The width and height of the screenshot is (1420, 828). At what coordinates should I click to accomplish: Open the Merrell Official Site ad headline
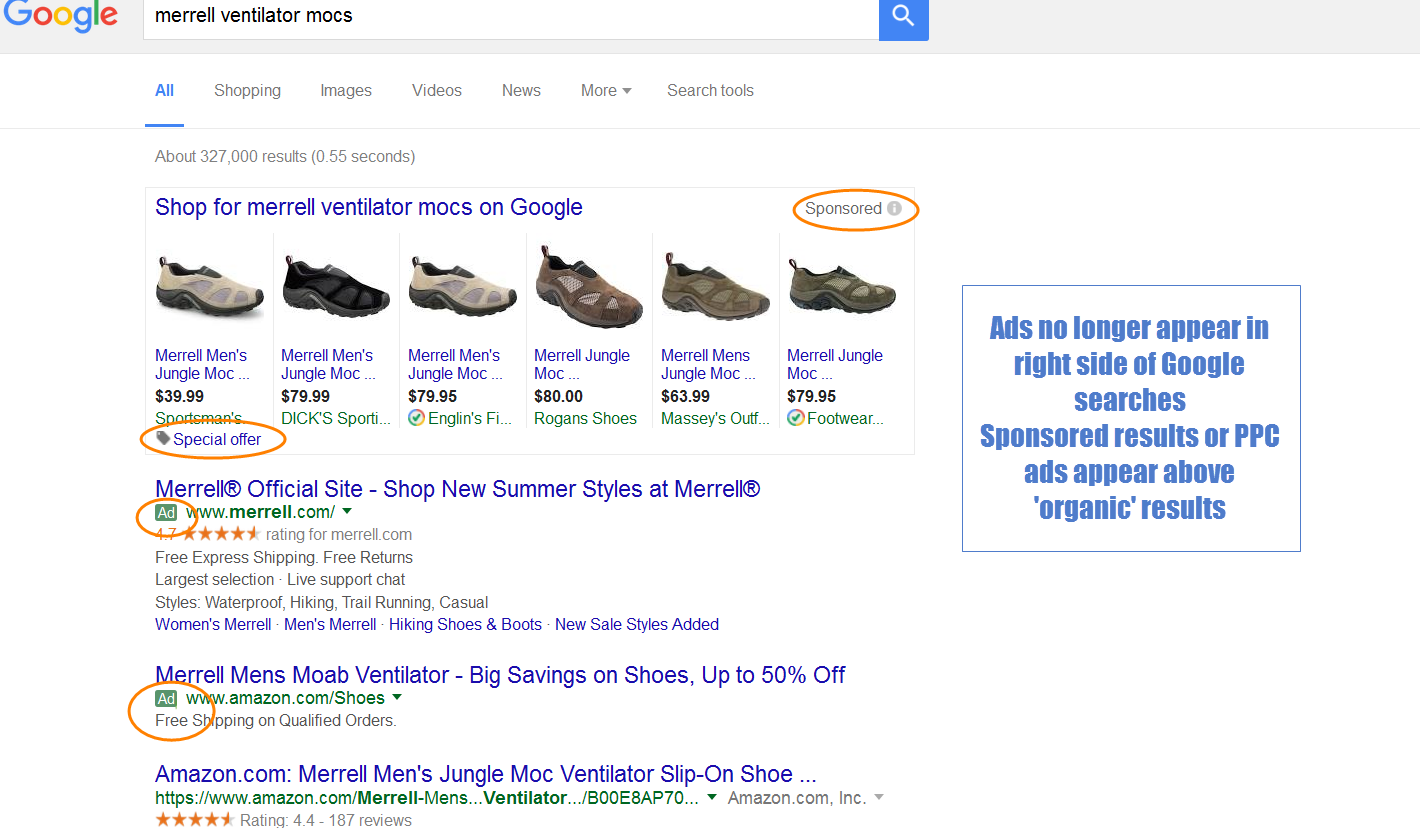click(458, 489)
